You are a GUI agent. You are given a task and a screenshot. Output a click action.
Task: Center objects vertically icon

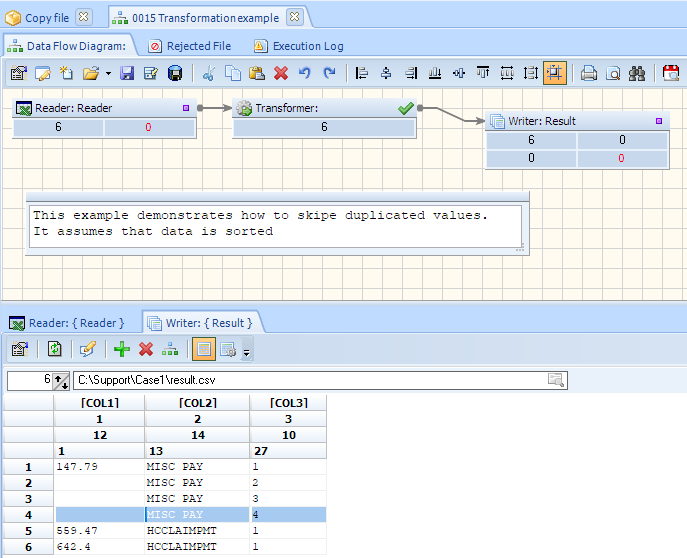coord(459,73)
